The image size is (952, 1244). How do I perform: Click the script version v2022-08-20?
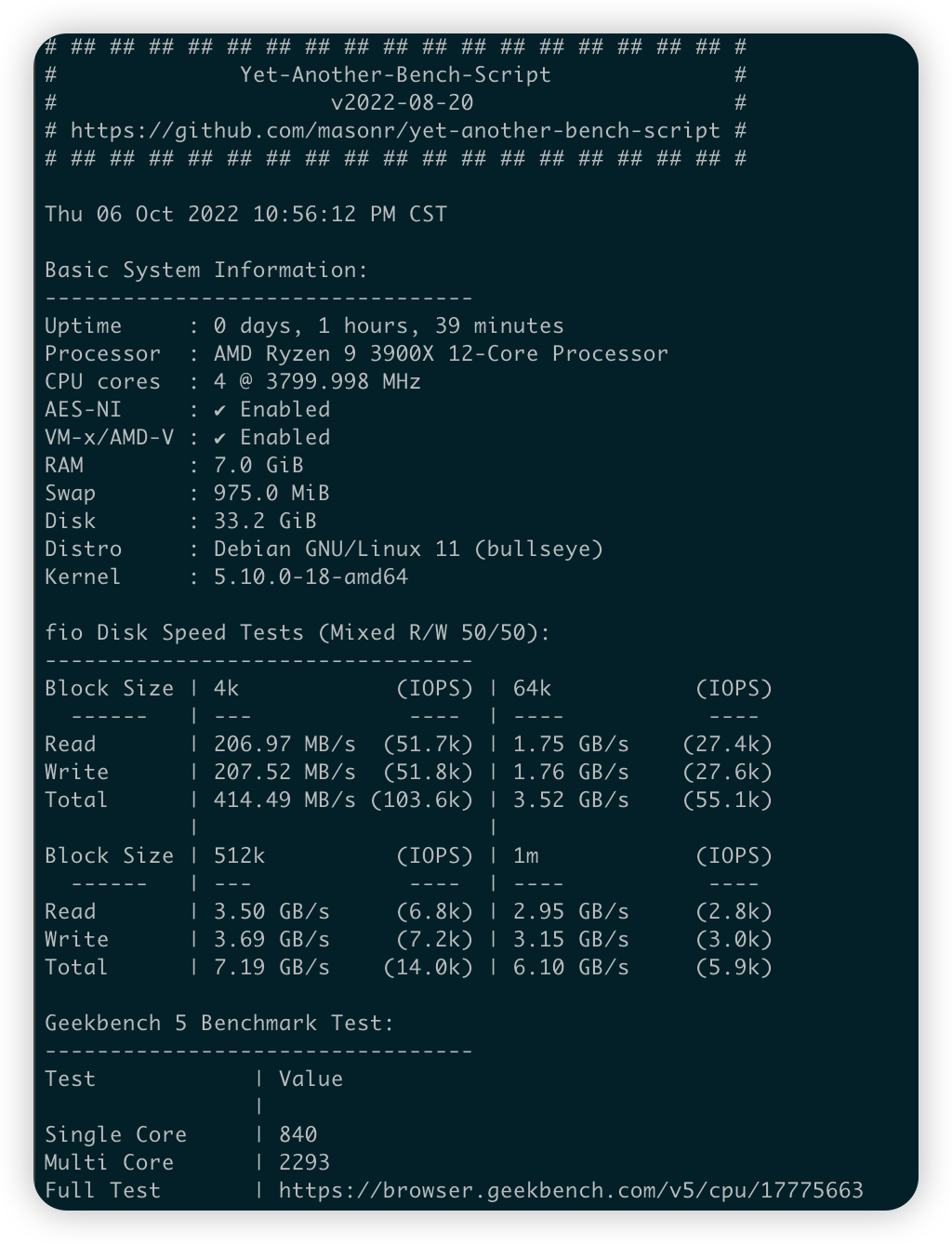tap(402, 103)
